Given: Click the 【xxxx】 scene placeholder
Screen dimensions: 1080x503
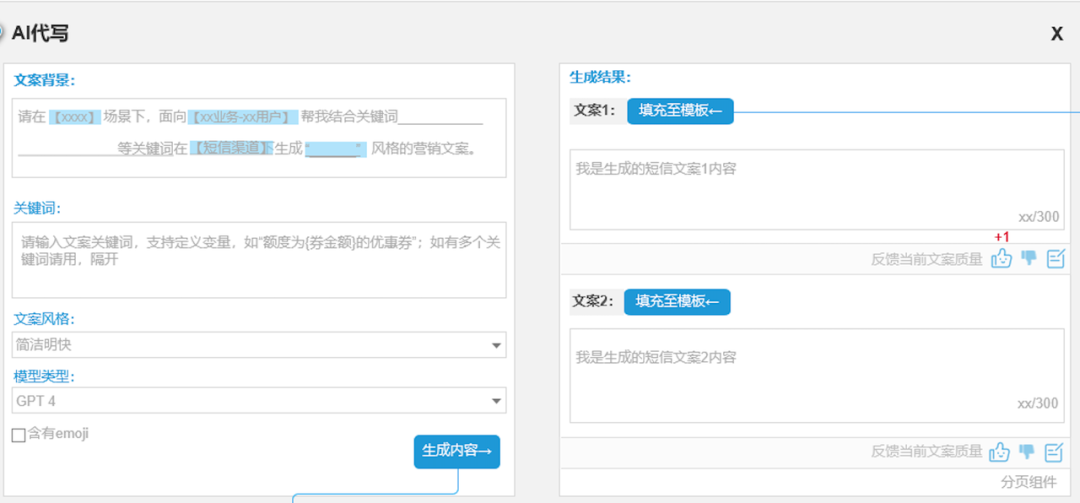Looking at the screenshot, I should 76,117.
